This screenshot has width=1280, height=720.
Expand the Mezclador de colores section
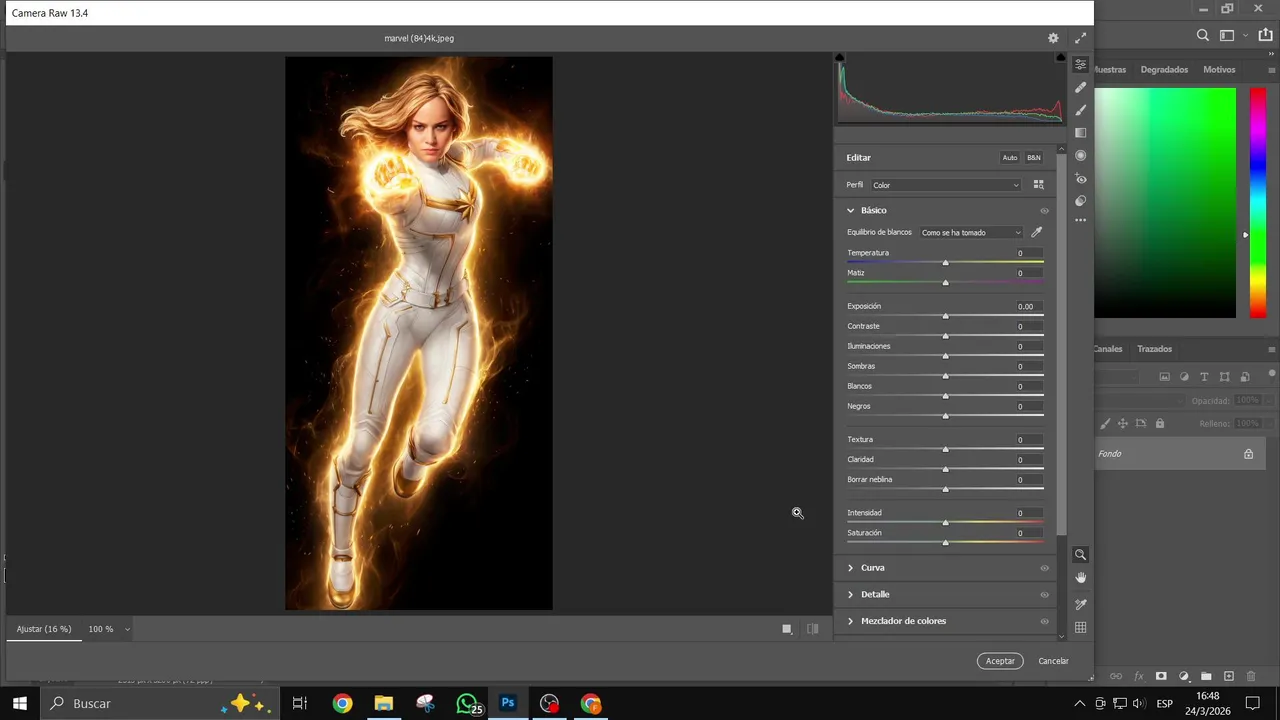tap(851, 621)
